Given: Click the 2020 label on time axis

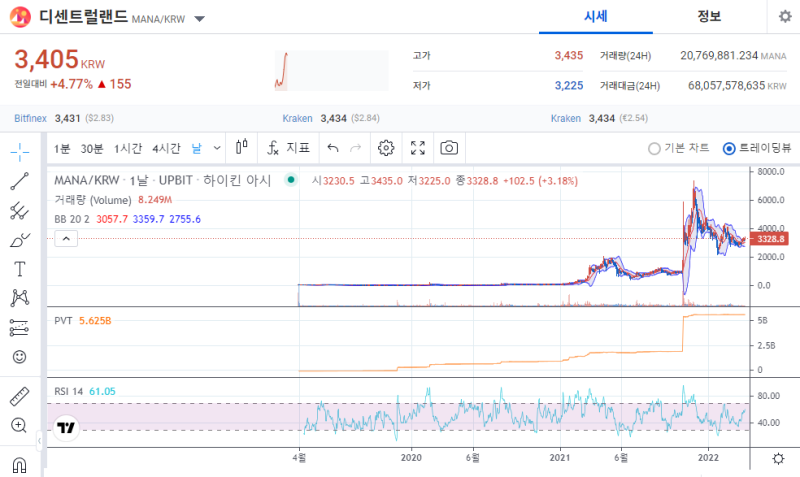Looking at the screenshot, I should point(411,458).
